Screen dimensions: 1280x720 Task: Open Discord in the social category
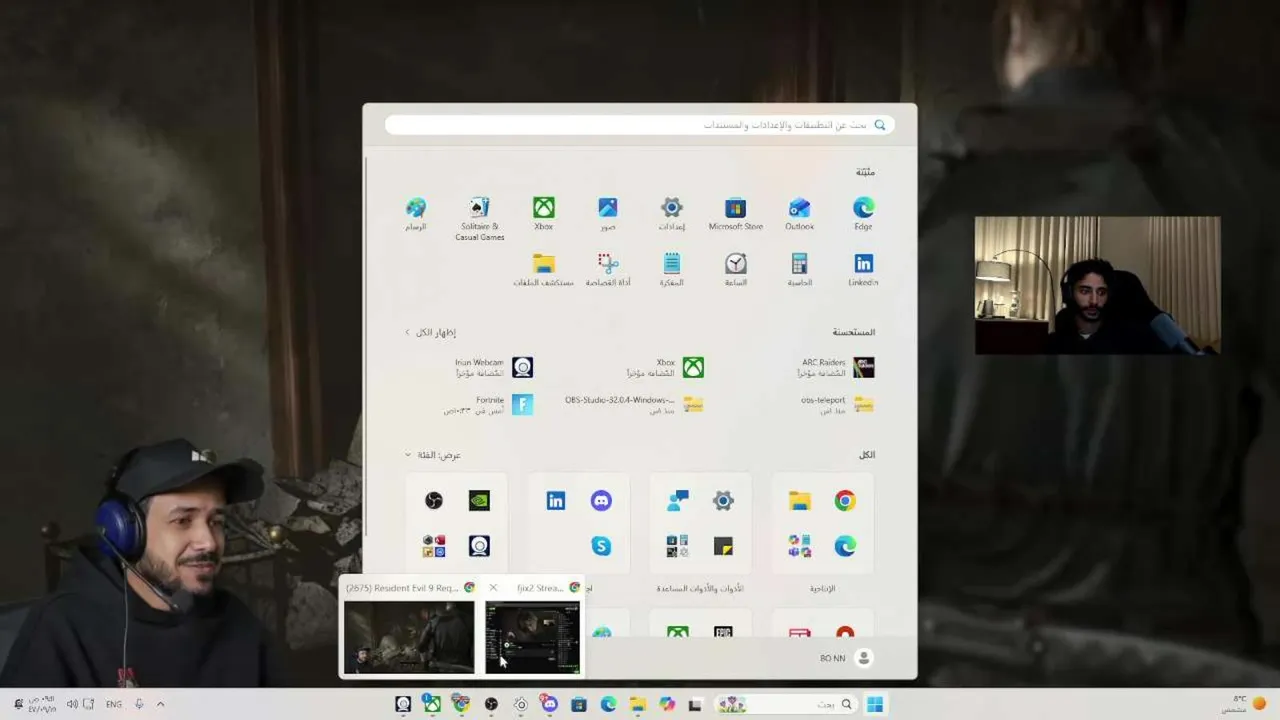(x=601, y=501)
